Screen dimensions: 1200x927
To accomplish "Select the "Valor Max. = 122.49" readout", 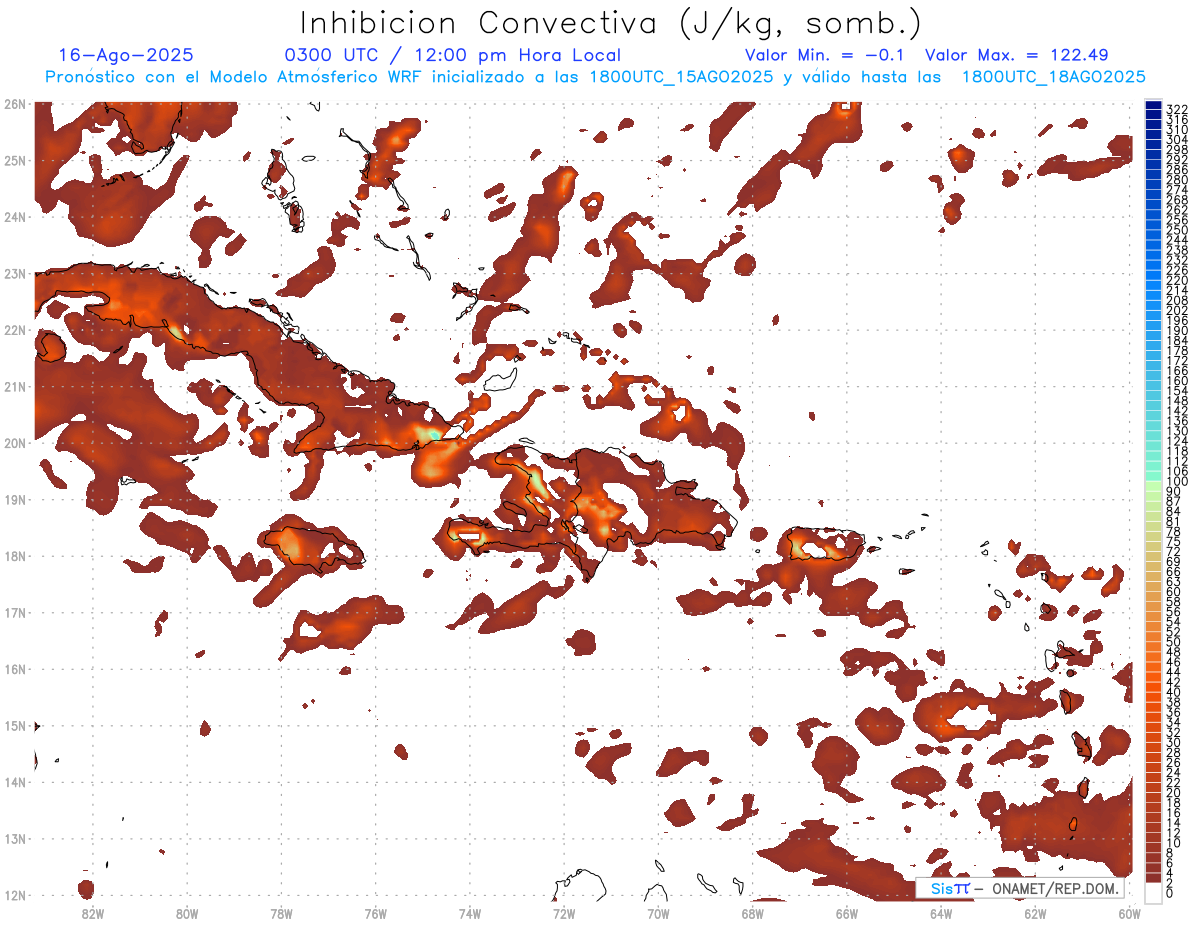I will point(1017,55).
